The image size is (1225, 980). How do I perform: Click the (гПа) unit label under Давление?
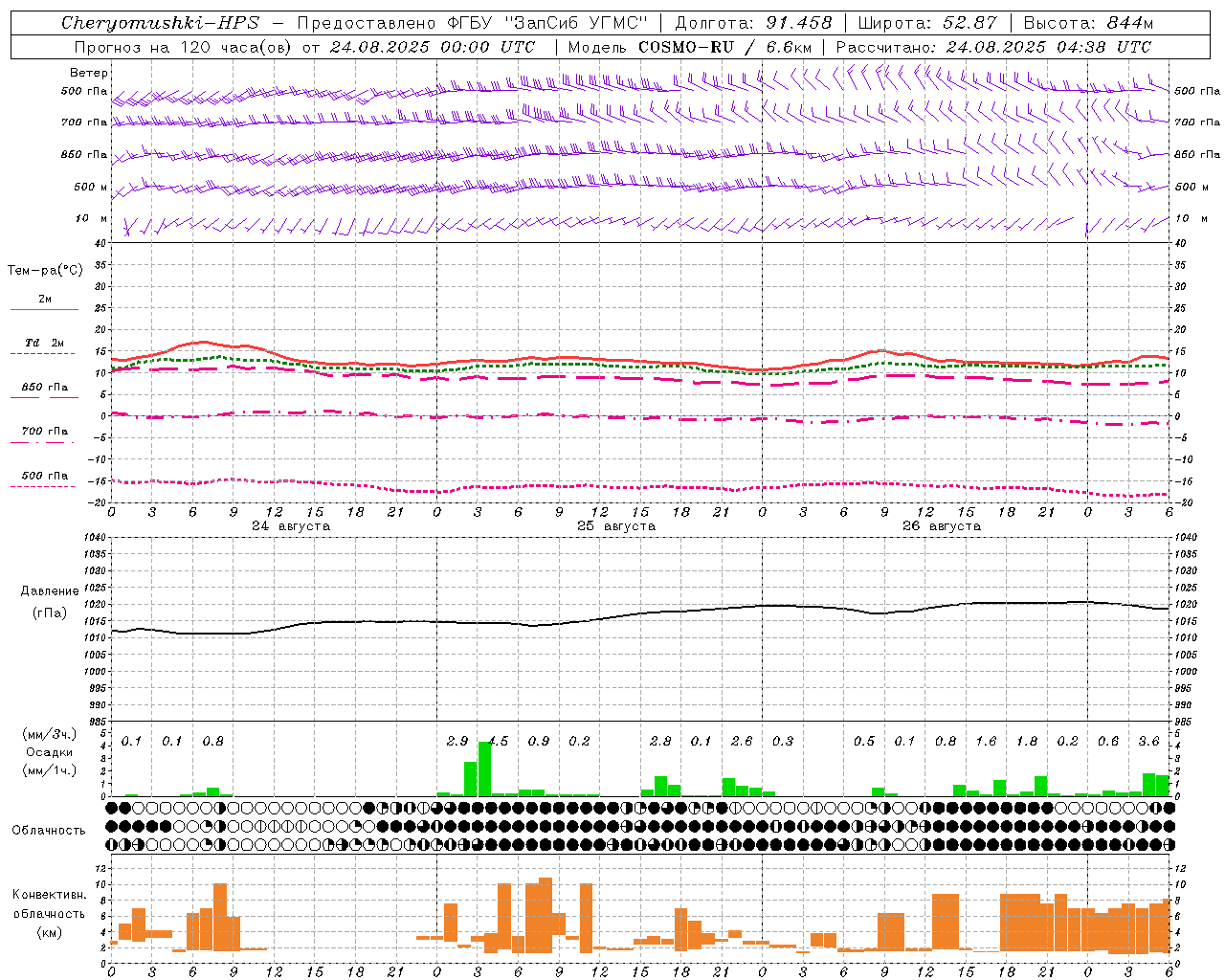tap(50, 612)
